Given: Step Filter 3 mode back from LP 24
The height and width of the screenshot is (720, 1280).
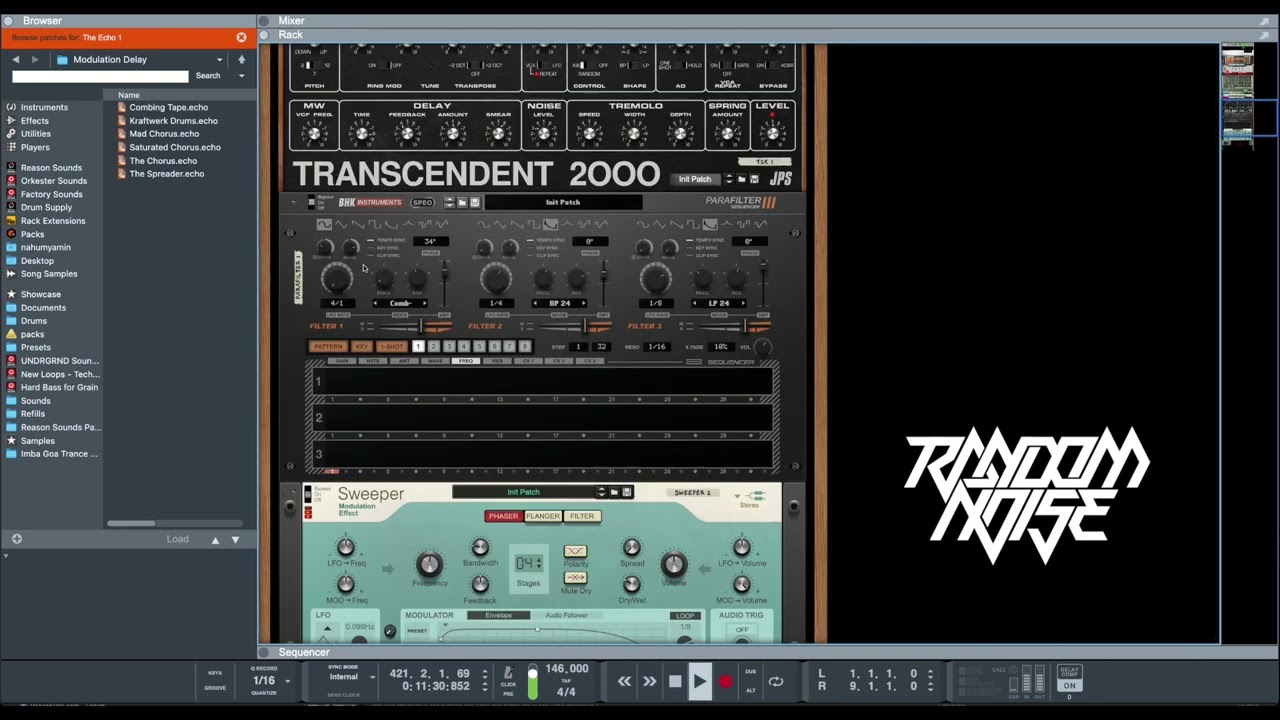Looking at the screenshot, I should point(695,303).
